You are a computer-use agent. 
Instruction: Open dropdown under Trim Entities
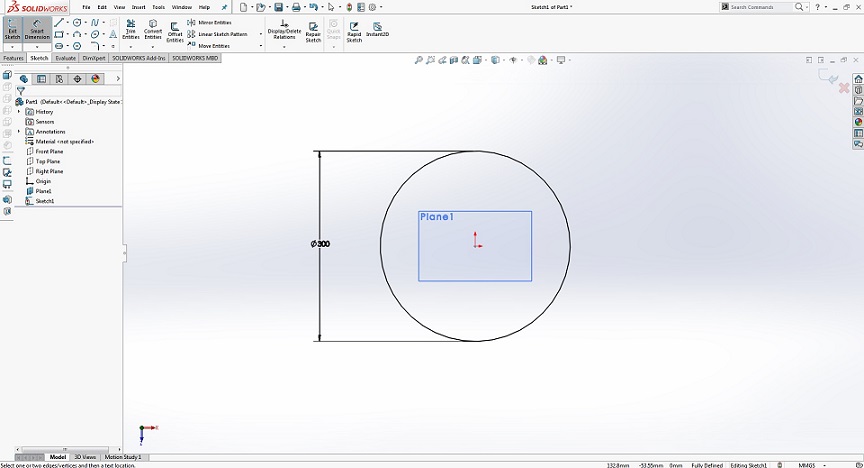(x=131, y=47)
